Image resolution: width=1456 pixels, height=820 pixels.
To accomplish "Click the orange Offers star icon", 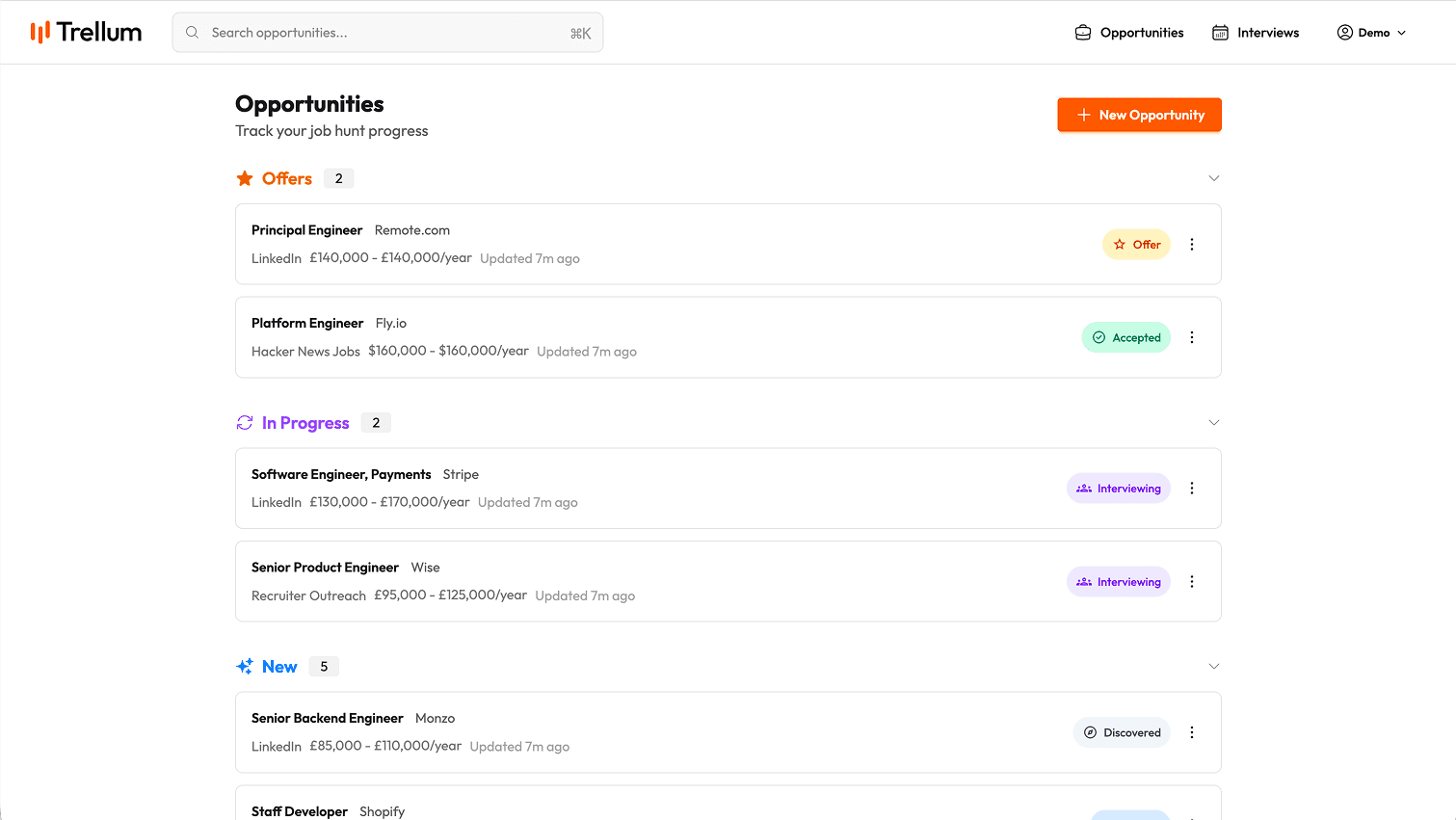I will pyautogui.click(x=245, y=178).
